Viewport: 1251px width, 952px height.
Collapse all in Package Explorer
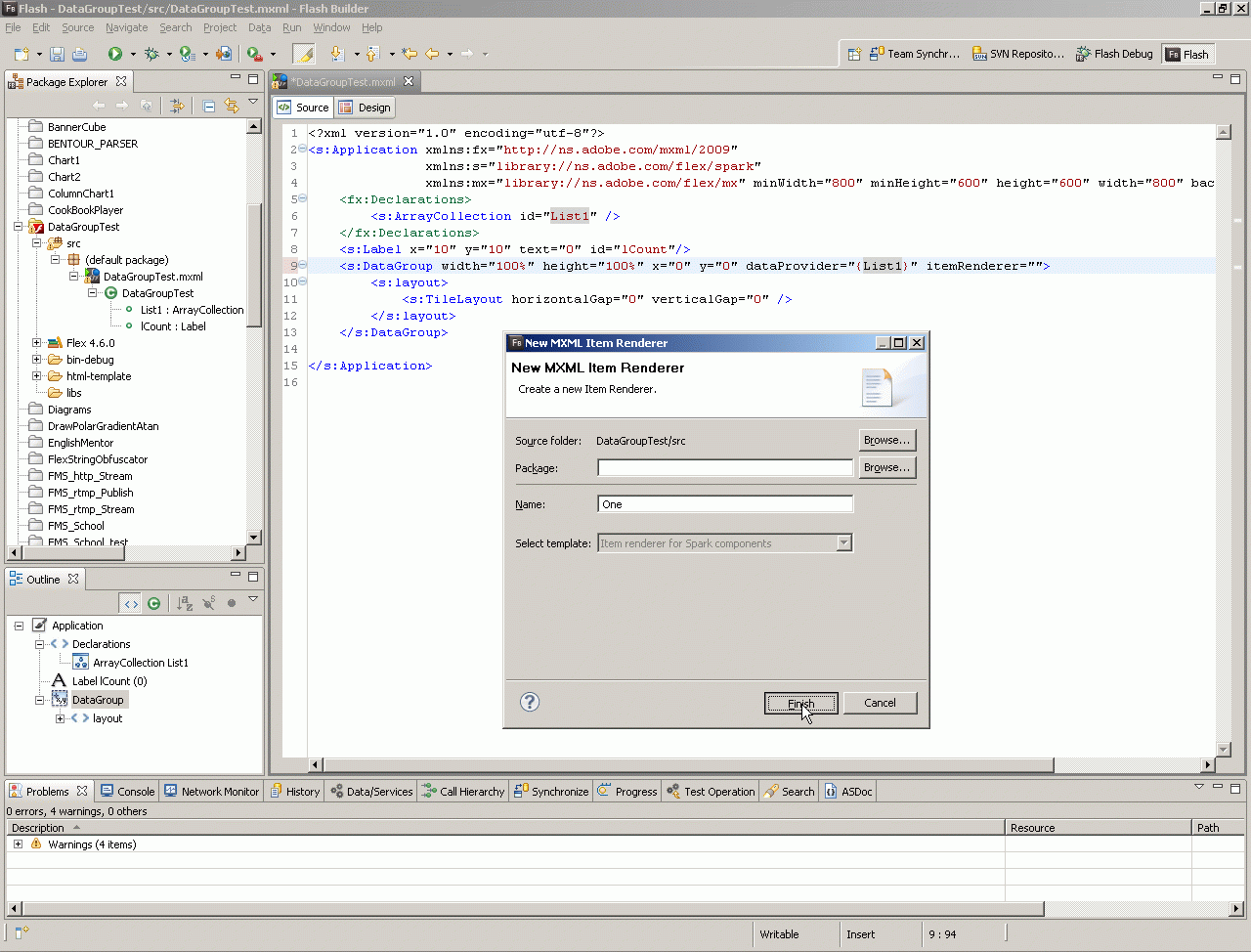tap(209, 106)
